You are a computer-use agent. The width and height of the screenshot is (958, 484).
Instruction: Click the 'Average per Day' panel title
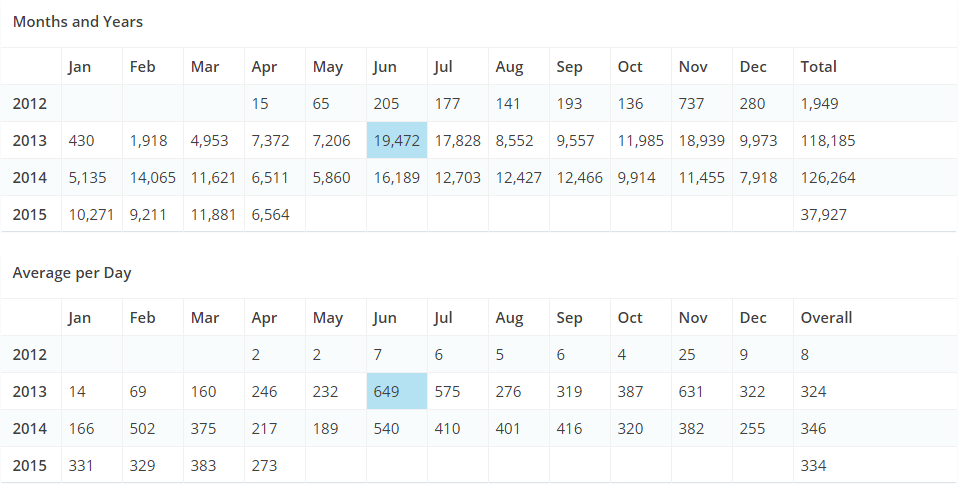click(72, 273)
